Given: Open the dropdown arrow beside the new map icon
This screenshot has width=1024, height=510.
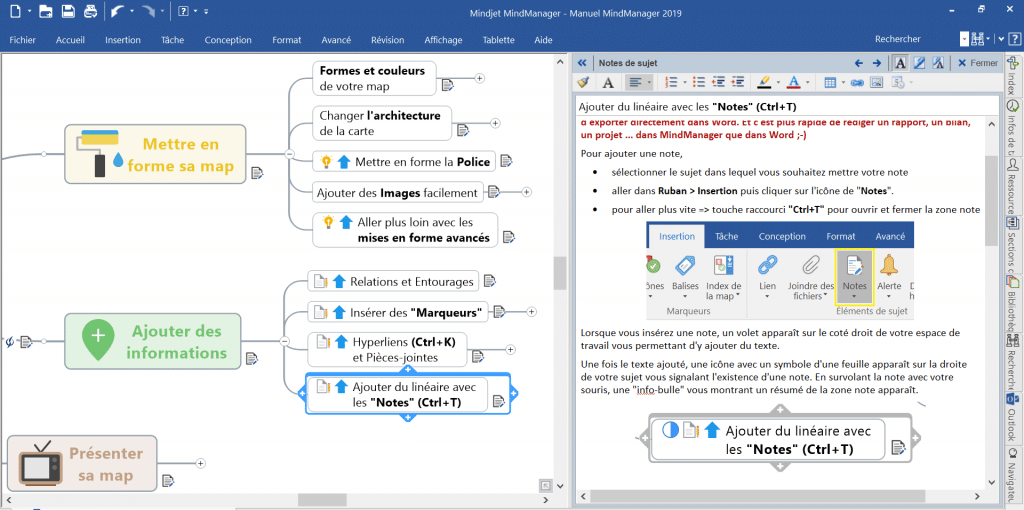Looking at the screenshot, I should coord(30,11).
